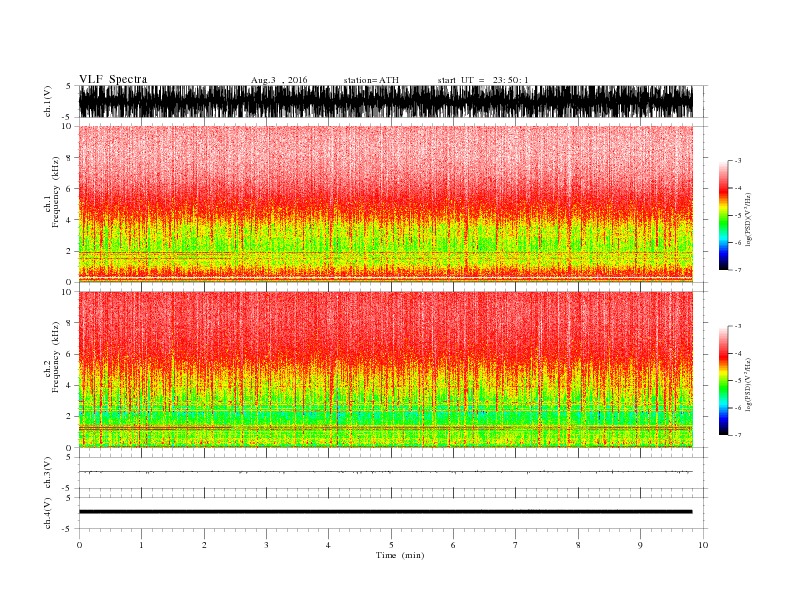
Task: Click the ch.1 log(PSD)(V²/Hz) colorbar label
Action: pos(748,220)
